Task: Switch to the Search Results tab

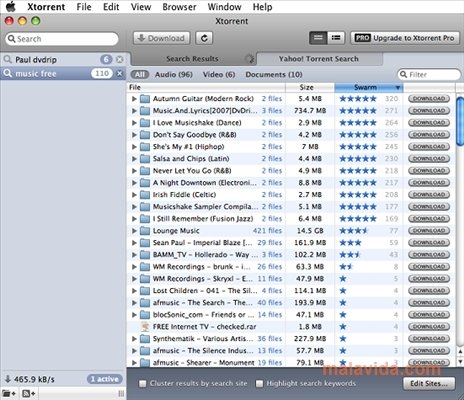Action: [x=192, y=59]
